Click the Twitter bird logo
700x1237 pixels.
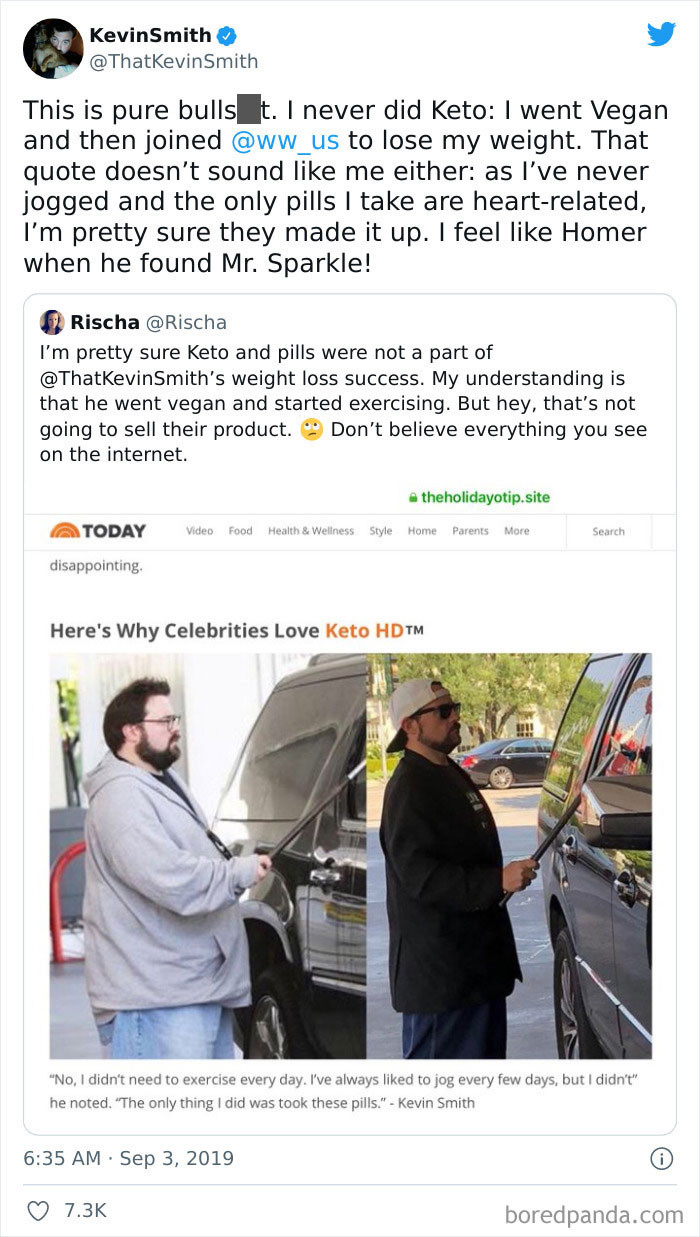pyautogui.click(x=661, y=34)
